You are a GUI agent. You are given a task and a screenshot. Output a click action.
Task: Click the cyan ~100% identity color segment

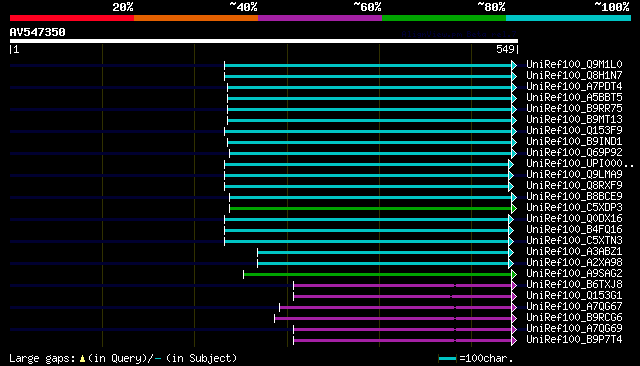(568, 18)
